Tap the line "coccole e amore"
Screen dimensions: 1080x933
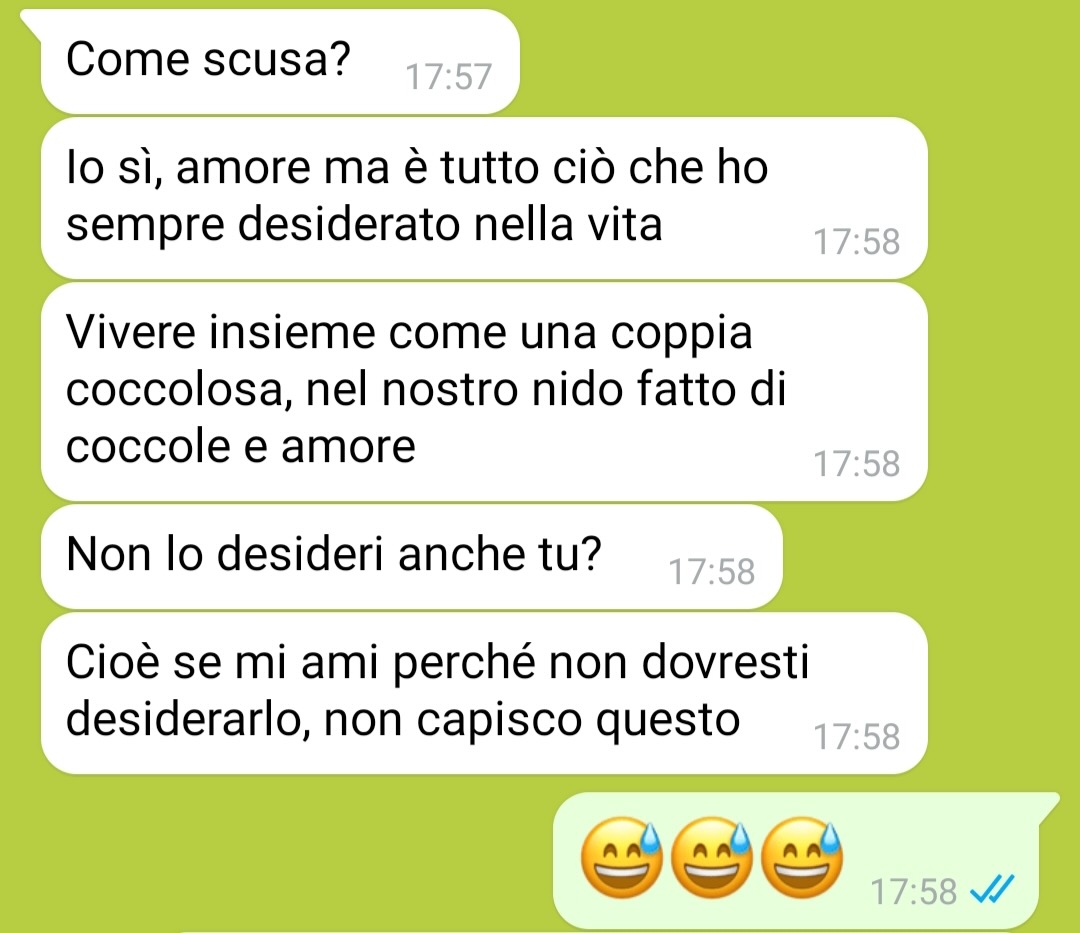pyautogui.click(x=241, y=446)
